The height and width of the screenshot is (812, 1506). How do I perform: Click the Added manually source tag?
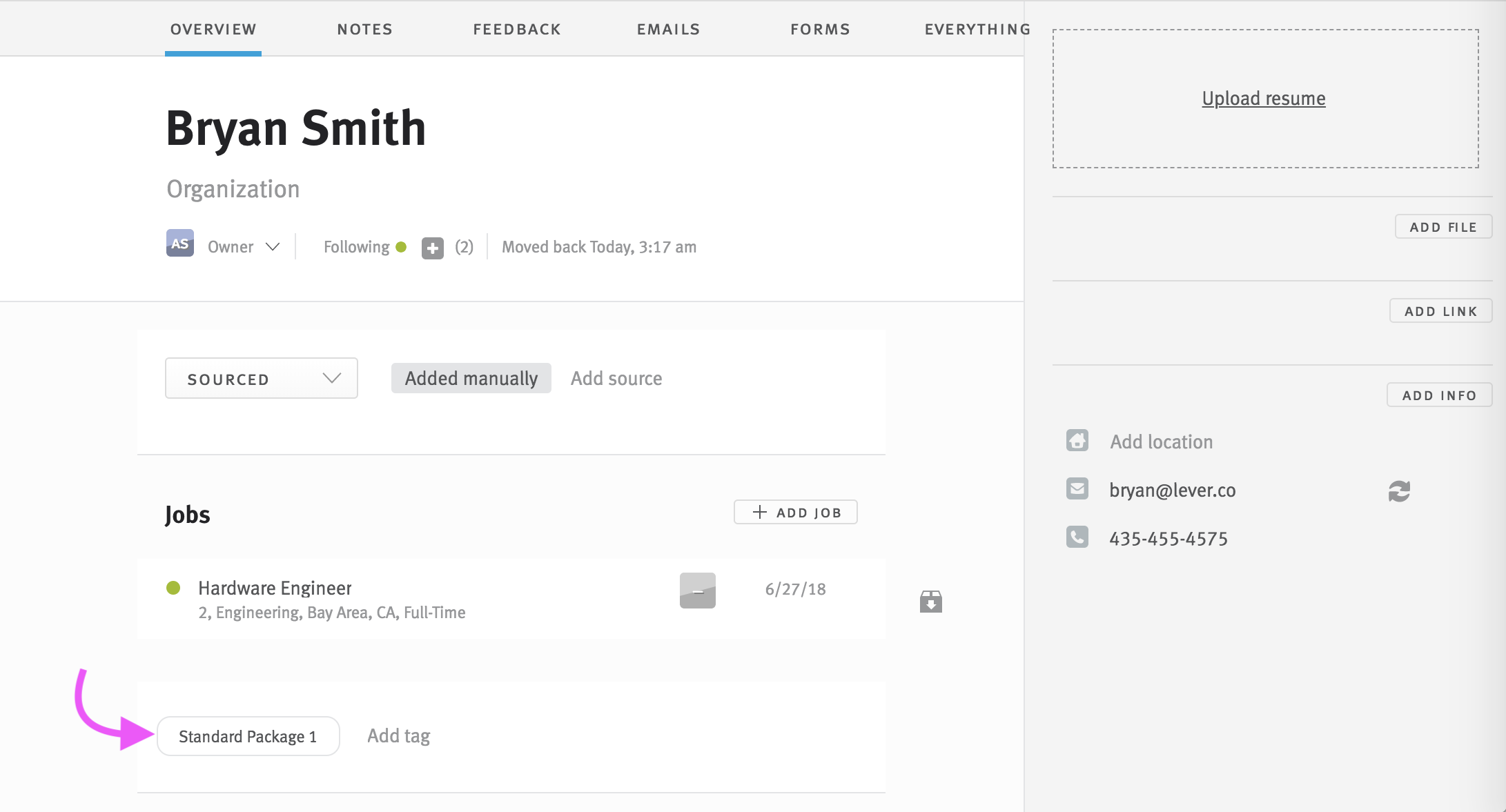click(x=471, y=378)
